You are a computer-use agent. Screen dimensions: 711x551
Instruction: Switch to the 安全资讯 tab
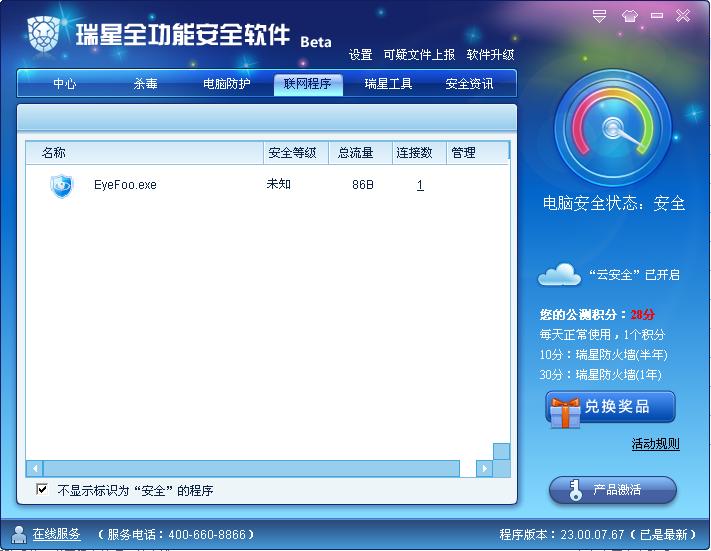pos(469,84)
